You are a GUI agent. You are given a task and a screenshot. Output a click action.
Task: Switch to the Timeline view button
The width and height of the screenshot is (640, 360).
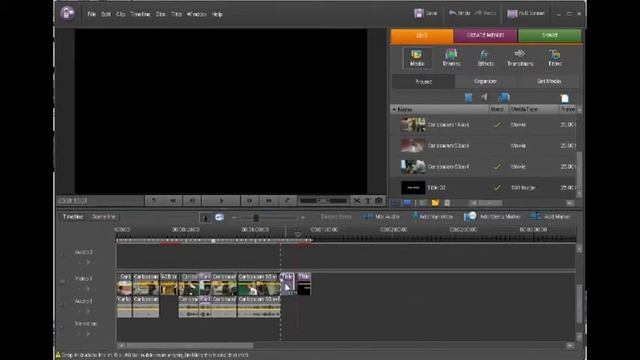pyautogui.click(x=73, y=217)
